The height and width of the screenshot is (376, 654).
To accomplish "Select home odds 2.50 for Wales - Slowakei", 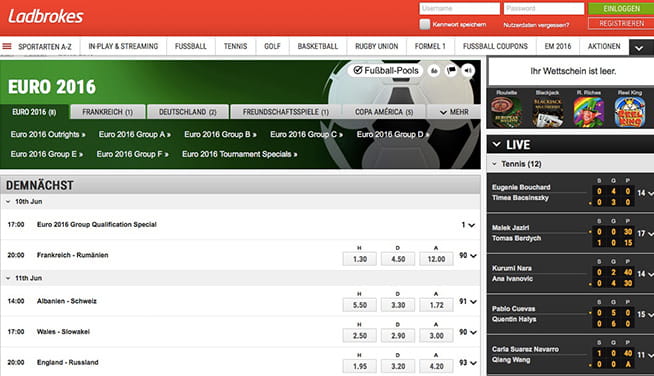I will pos(360,336).
